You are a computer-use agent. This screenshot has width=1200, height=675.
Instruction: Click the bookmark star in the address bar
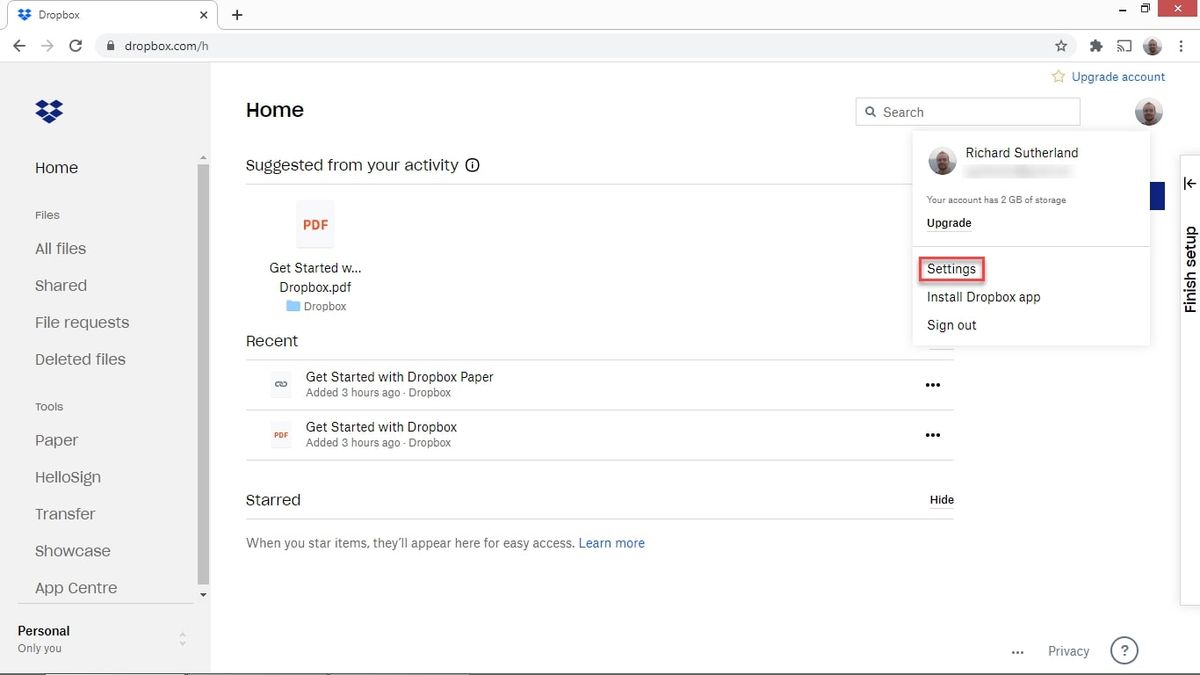pos(1060,45)
